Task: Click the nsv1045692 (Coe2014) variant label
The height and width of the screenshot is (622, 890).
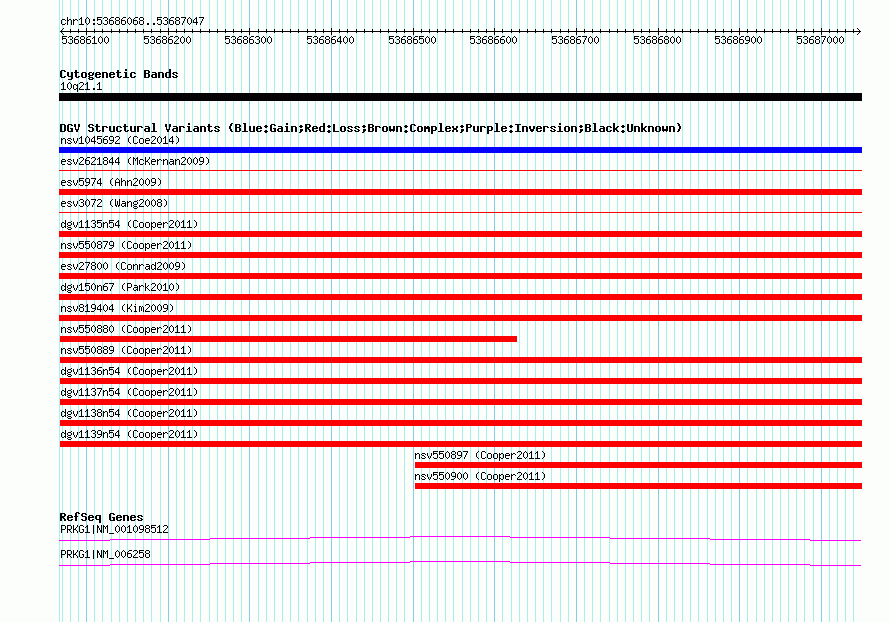Action: coord(120,140)
